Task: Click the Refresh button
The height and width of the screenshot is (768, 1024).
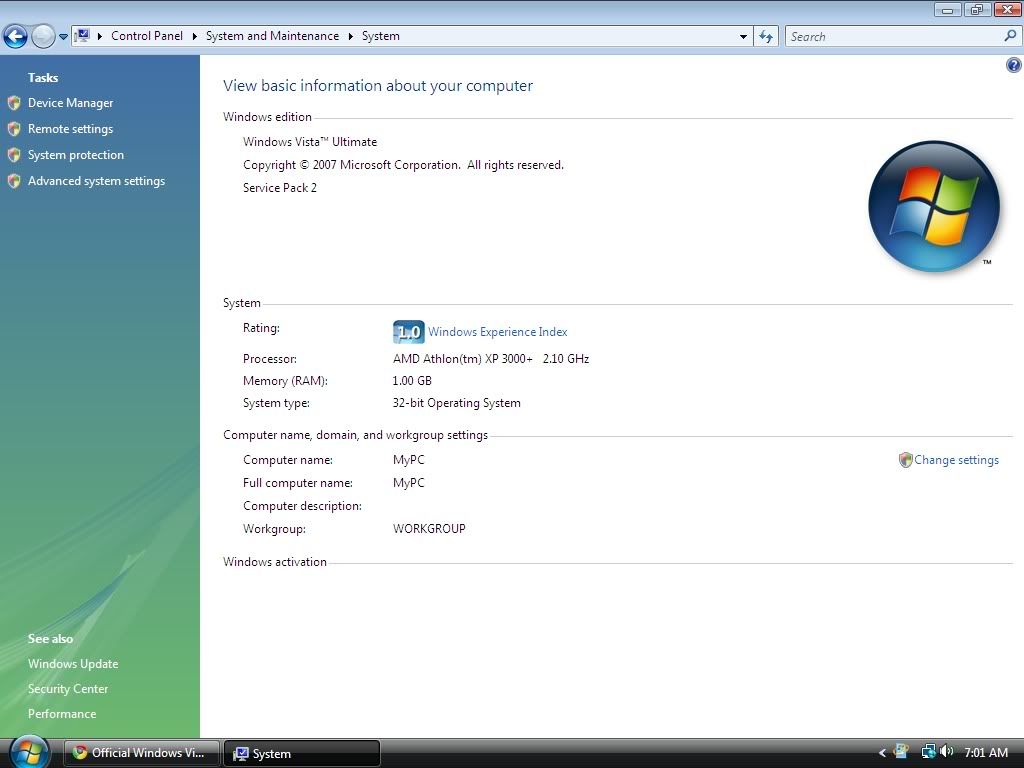Action: [x=766, y=37]
